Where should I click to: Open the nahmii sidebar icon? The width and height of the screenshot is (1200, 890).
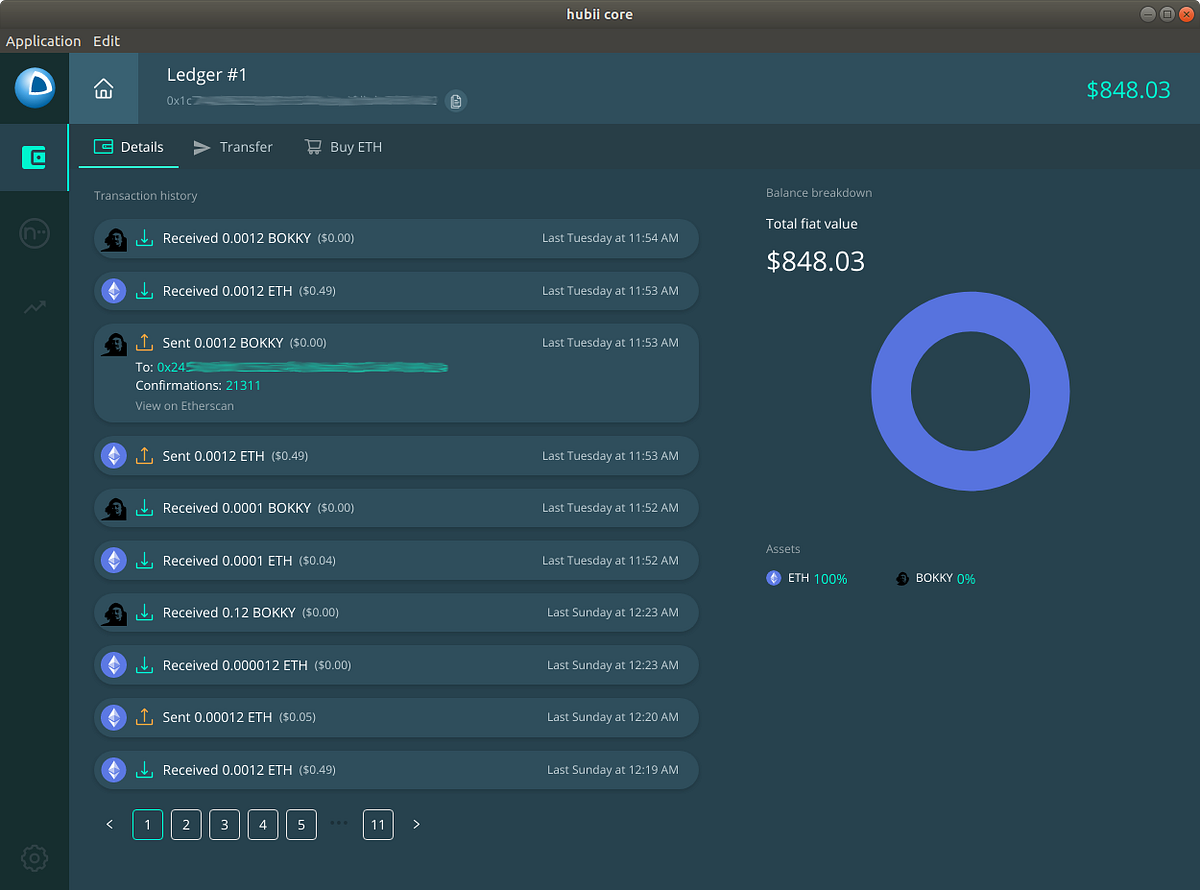pyautogui.click(x=34, y=234)
